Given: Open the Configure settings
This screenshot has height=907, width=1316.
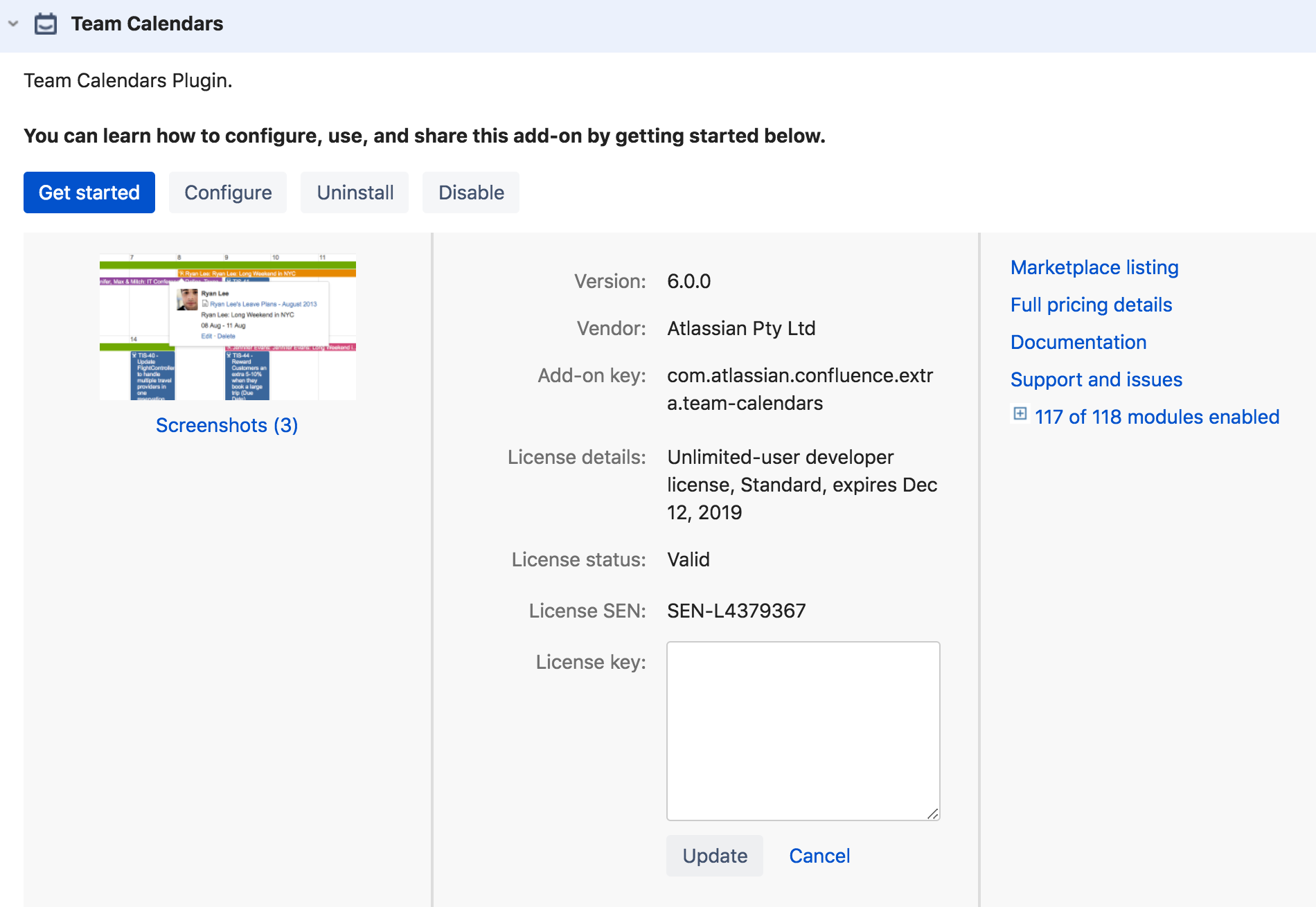Looking at the screenshot, I should tap(228, 192).
